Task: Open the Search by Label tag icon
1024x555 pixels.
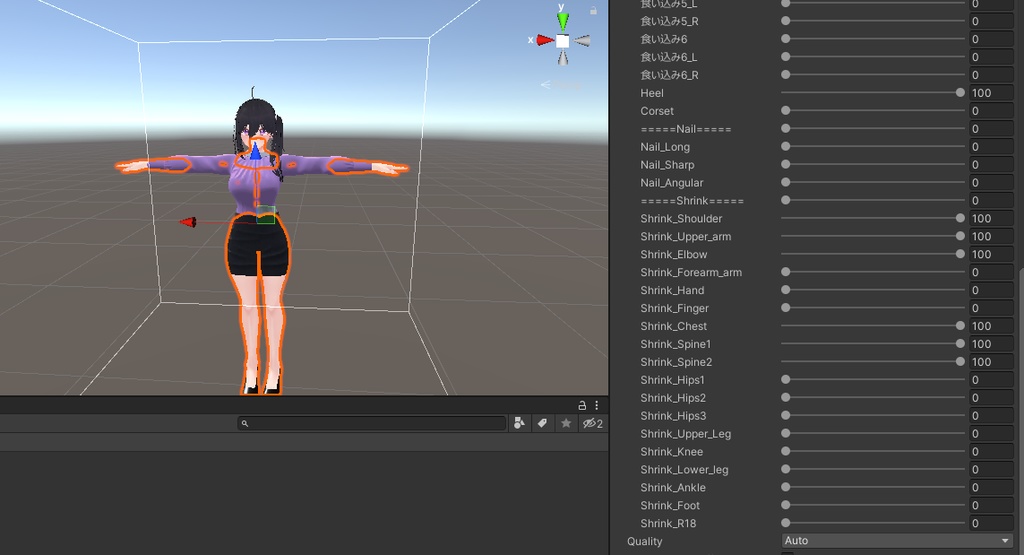Action: [x=542, y=423]
